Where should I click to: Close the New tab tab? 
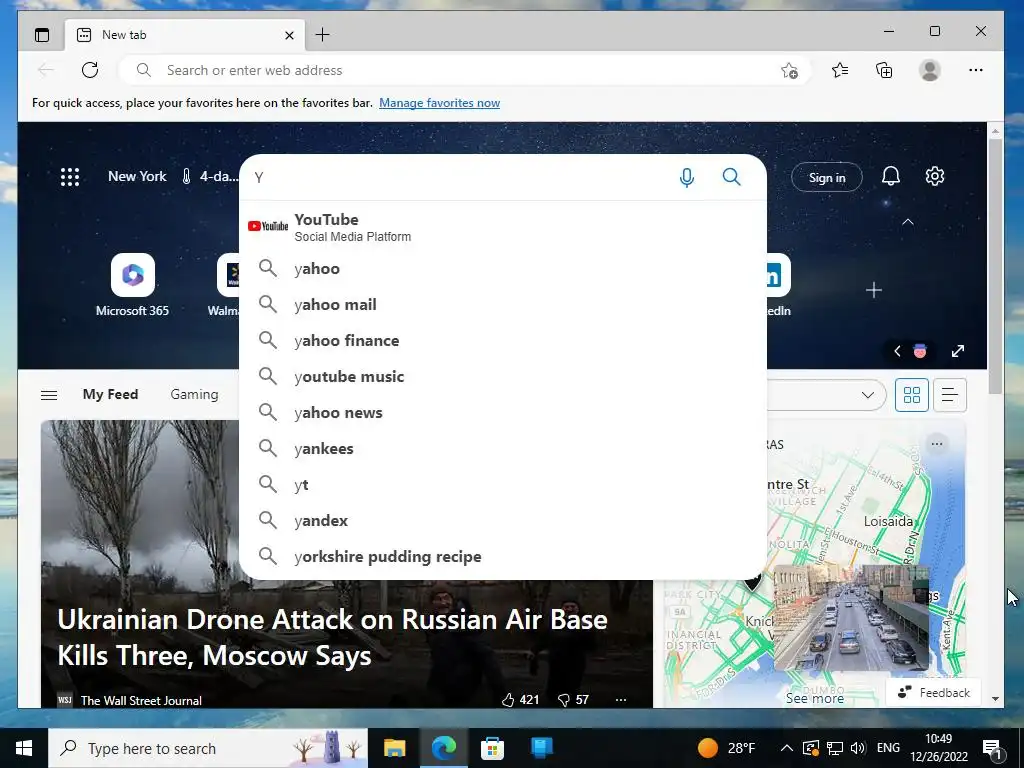(289, 35)
